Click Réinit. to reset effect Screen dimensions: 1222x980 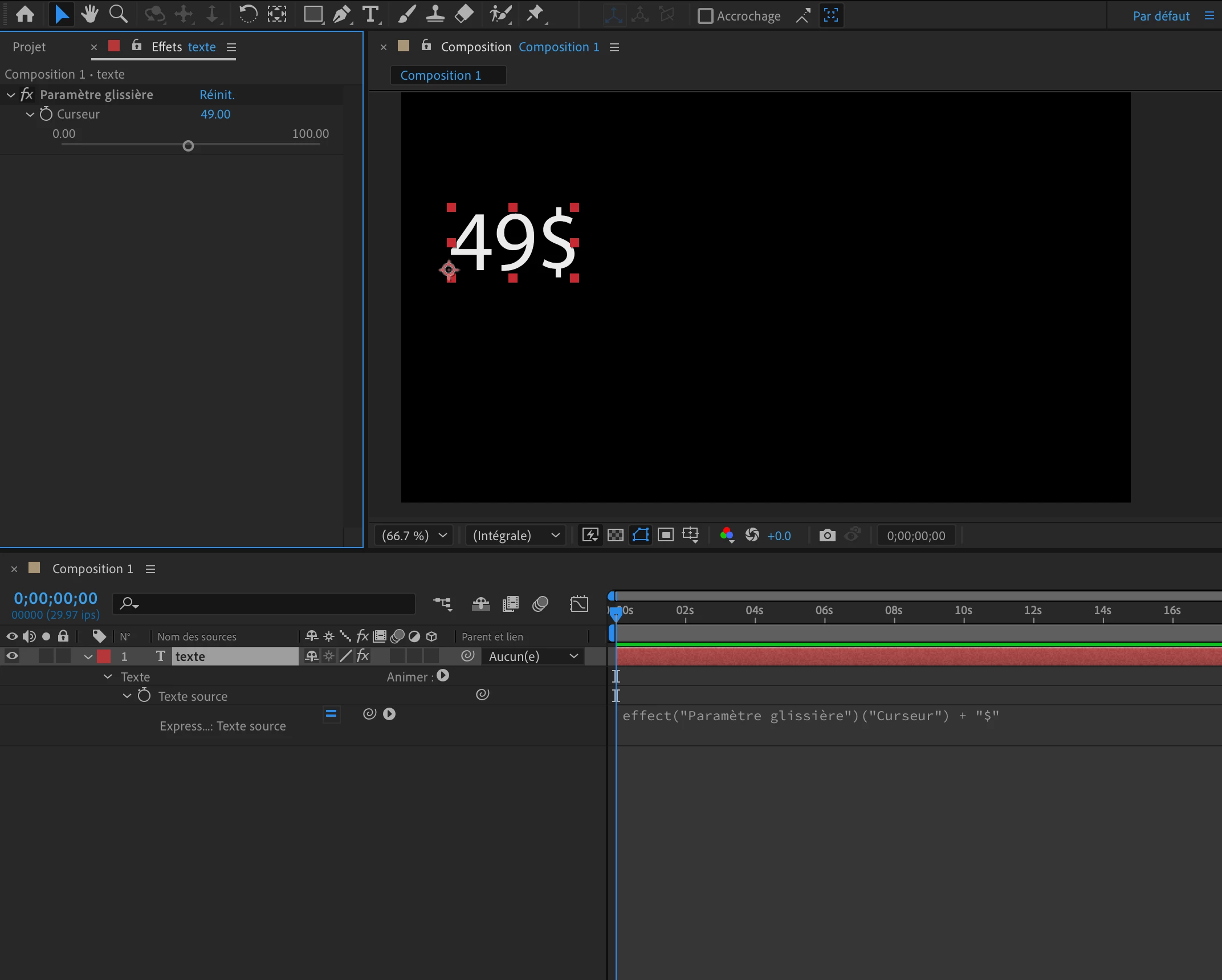[x=217, y=95]
